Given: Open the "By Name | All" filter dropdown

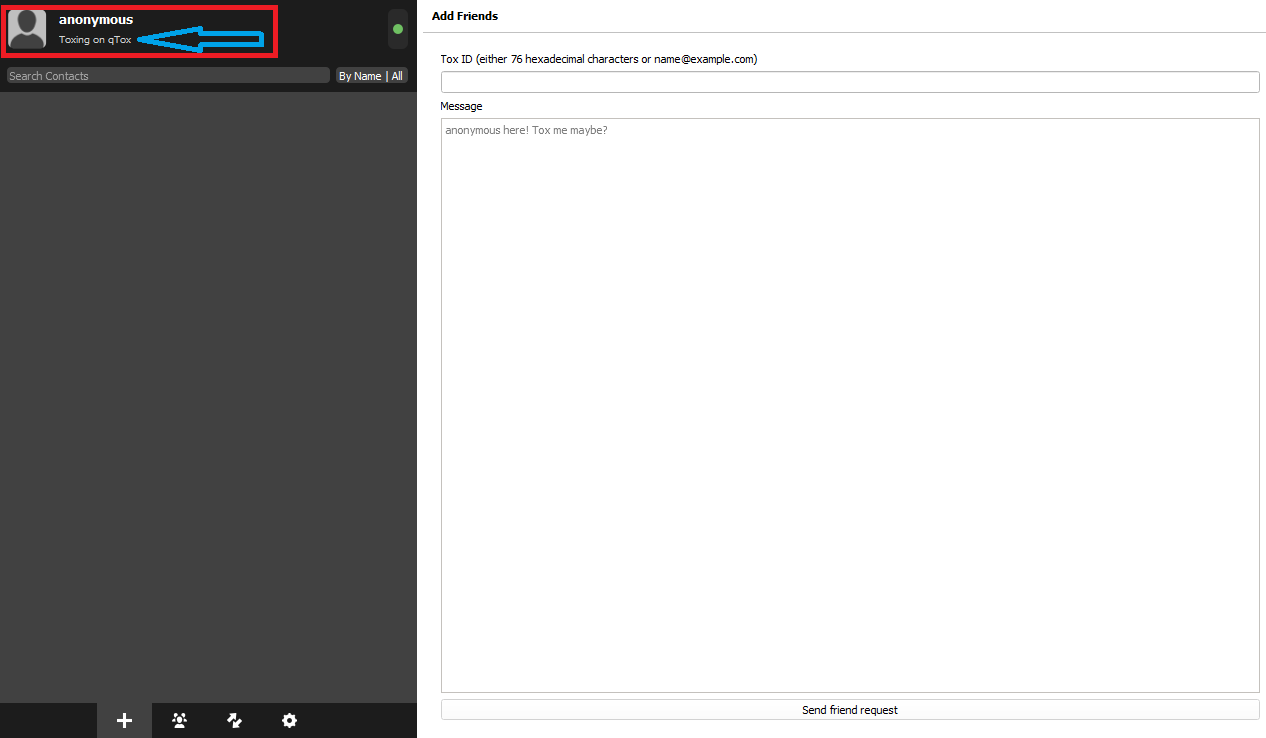Looking at the screenshot, I should pos(371,76).
